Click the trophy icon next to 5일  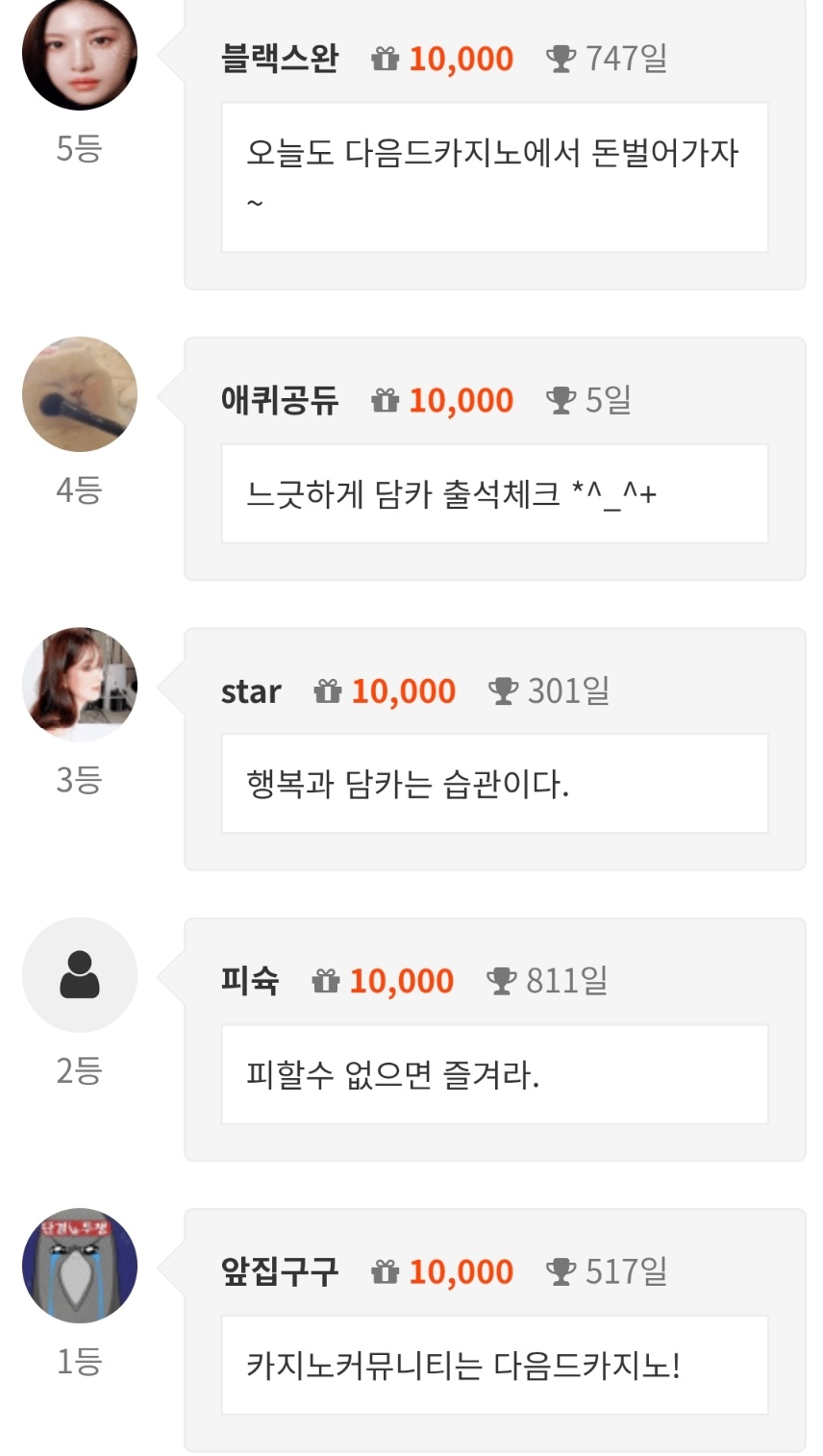tap(561, 401)
